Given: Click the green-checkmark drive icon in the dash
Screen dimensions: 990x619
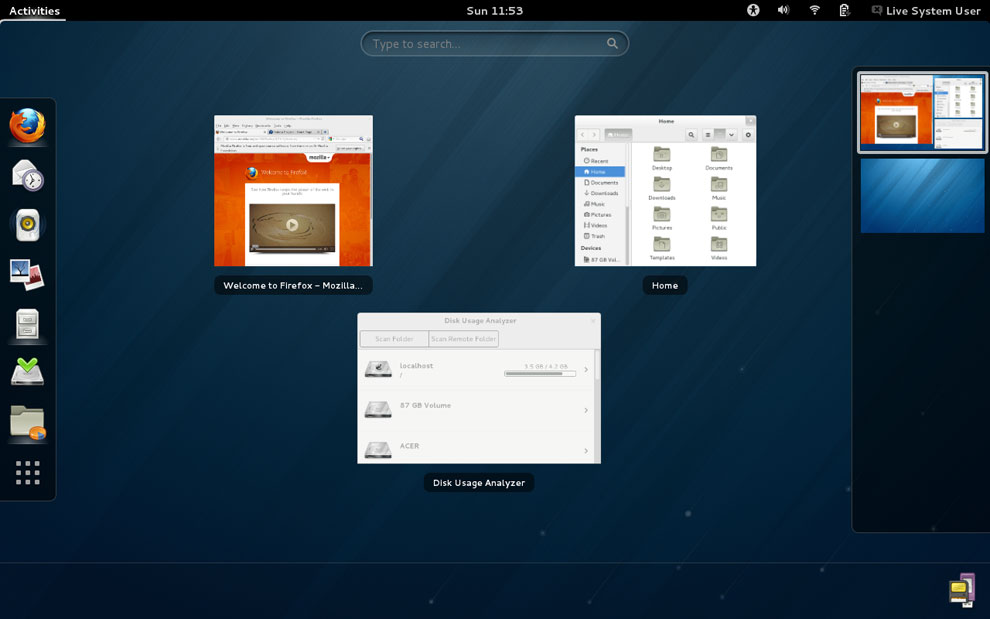Looking at the screenshot, I should (x=27, y=373).
